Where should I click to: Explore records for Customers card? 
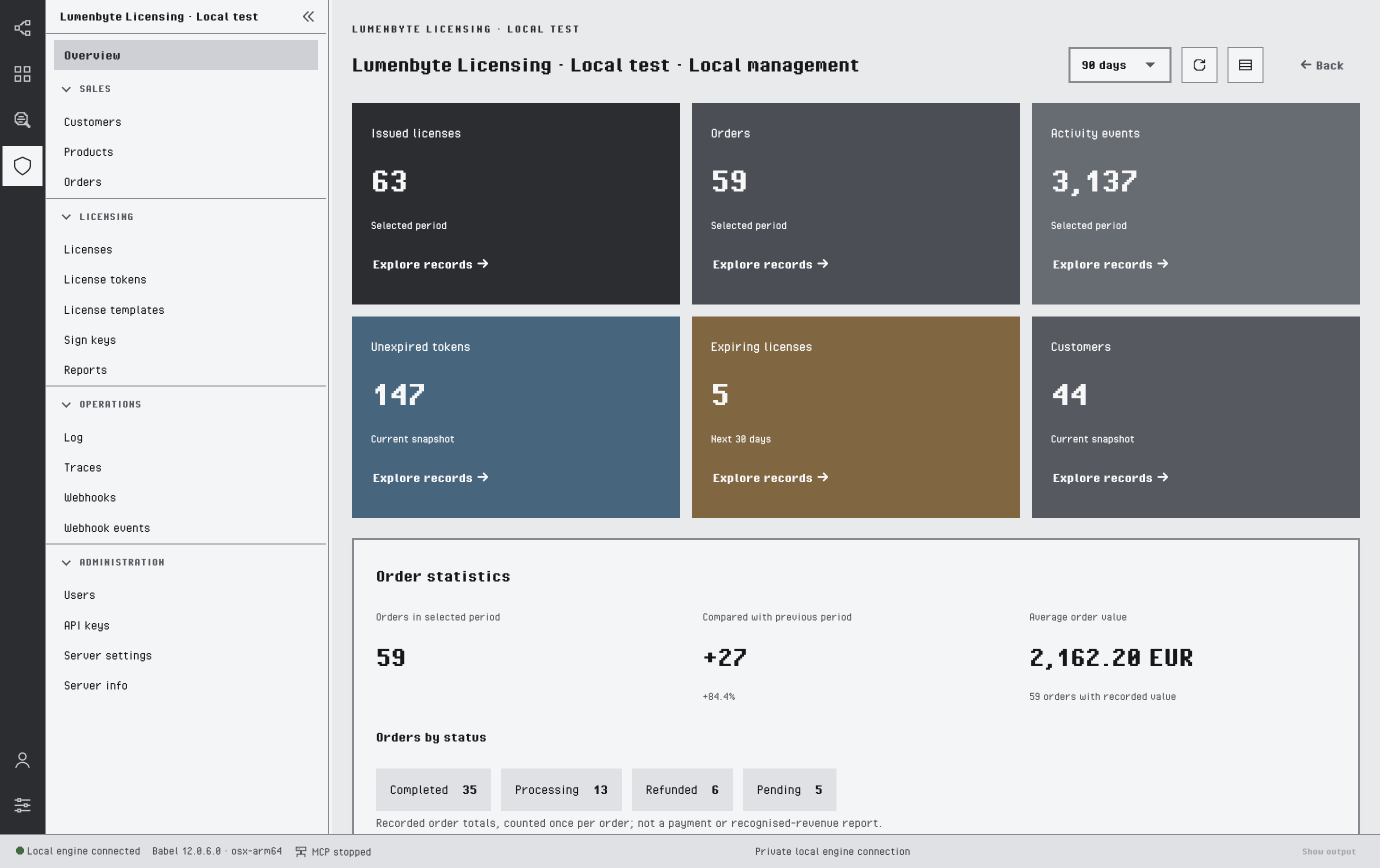1110,478
